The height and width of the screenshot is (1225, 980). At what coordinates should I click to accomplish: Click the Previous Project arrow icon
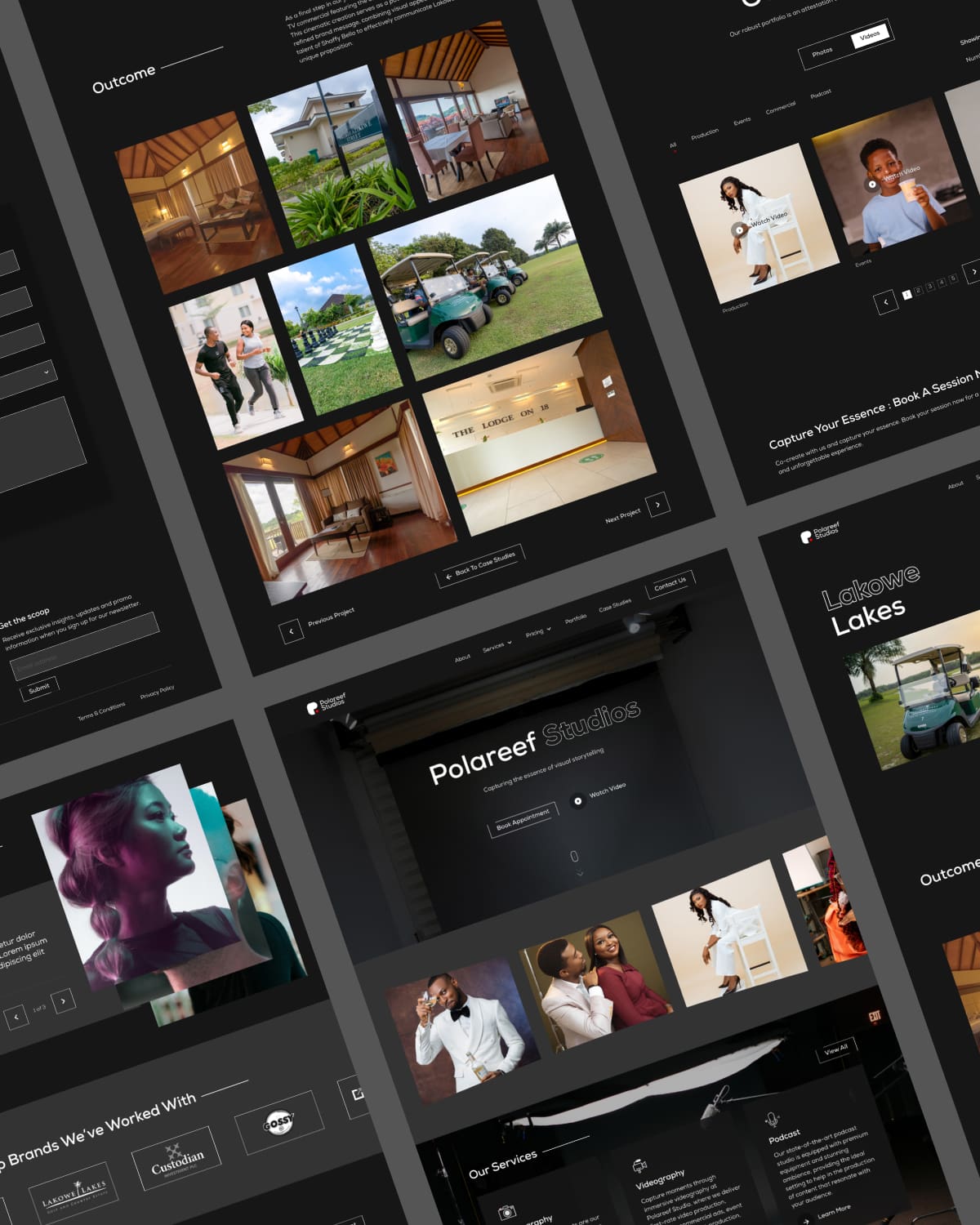pyautogui.click(x=291, y=631)
